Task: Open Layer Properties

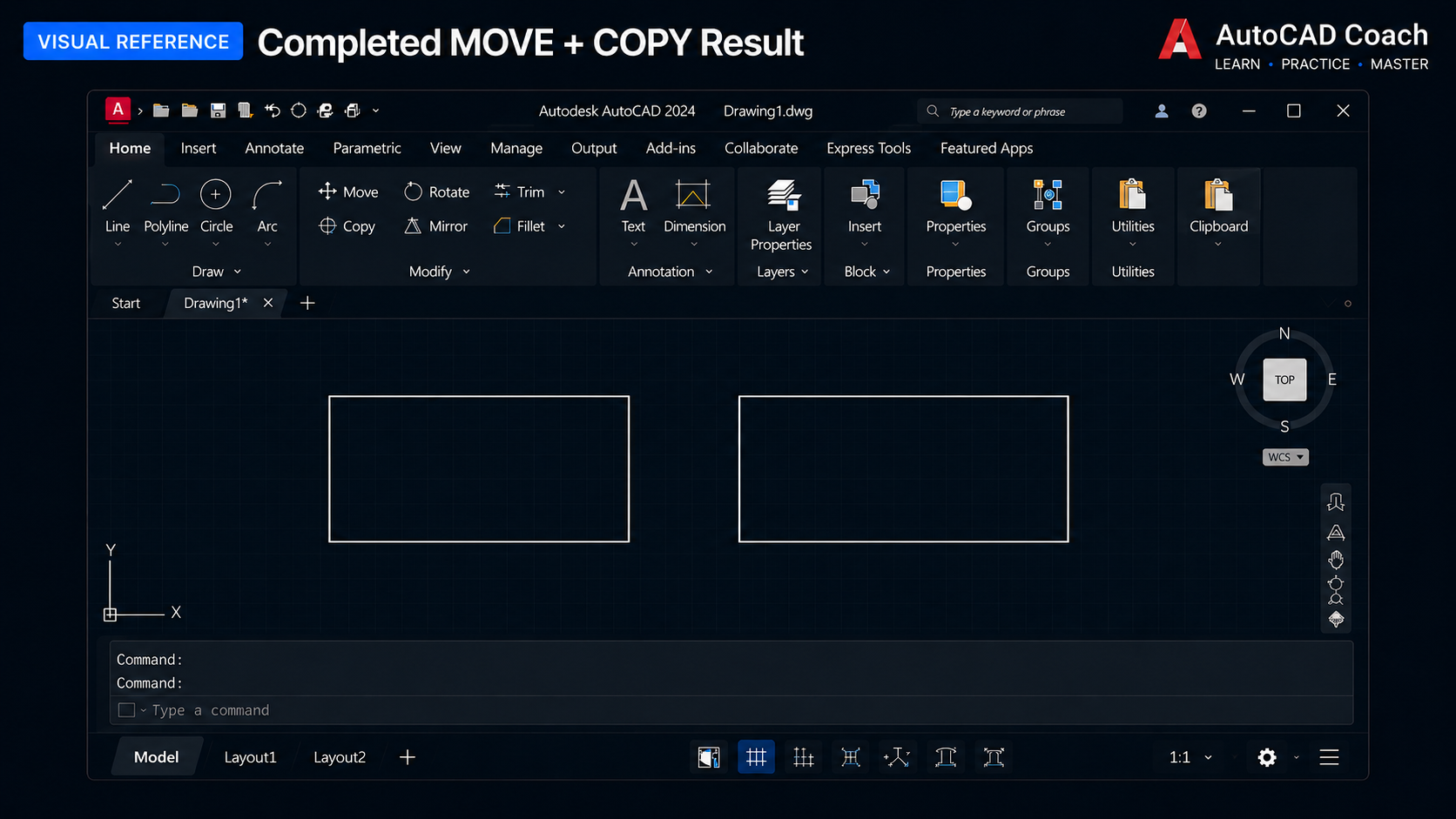Action: tap(782, 215)
